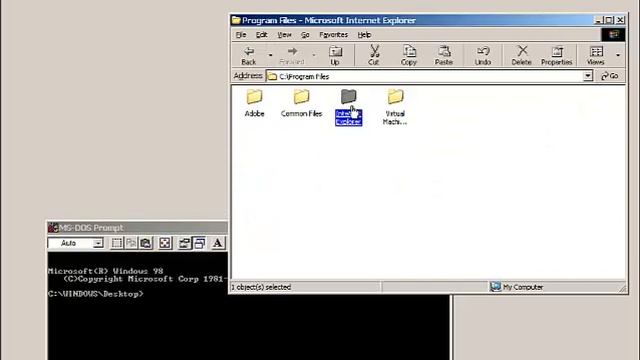The height and width of the screenshot is (360, 640).
Task: Open Properties in MS-DOS Prompt toolbar
Action: (184, 243)
